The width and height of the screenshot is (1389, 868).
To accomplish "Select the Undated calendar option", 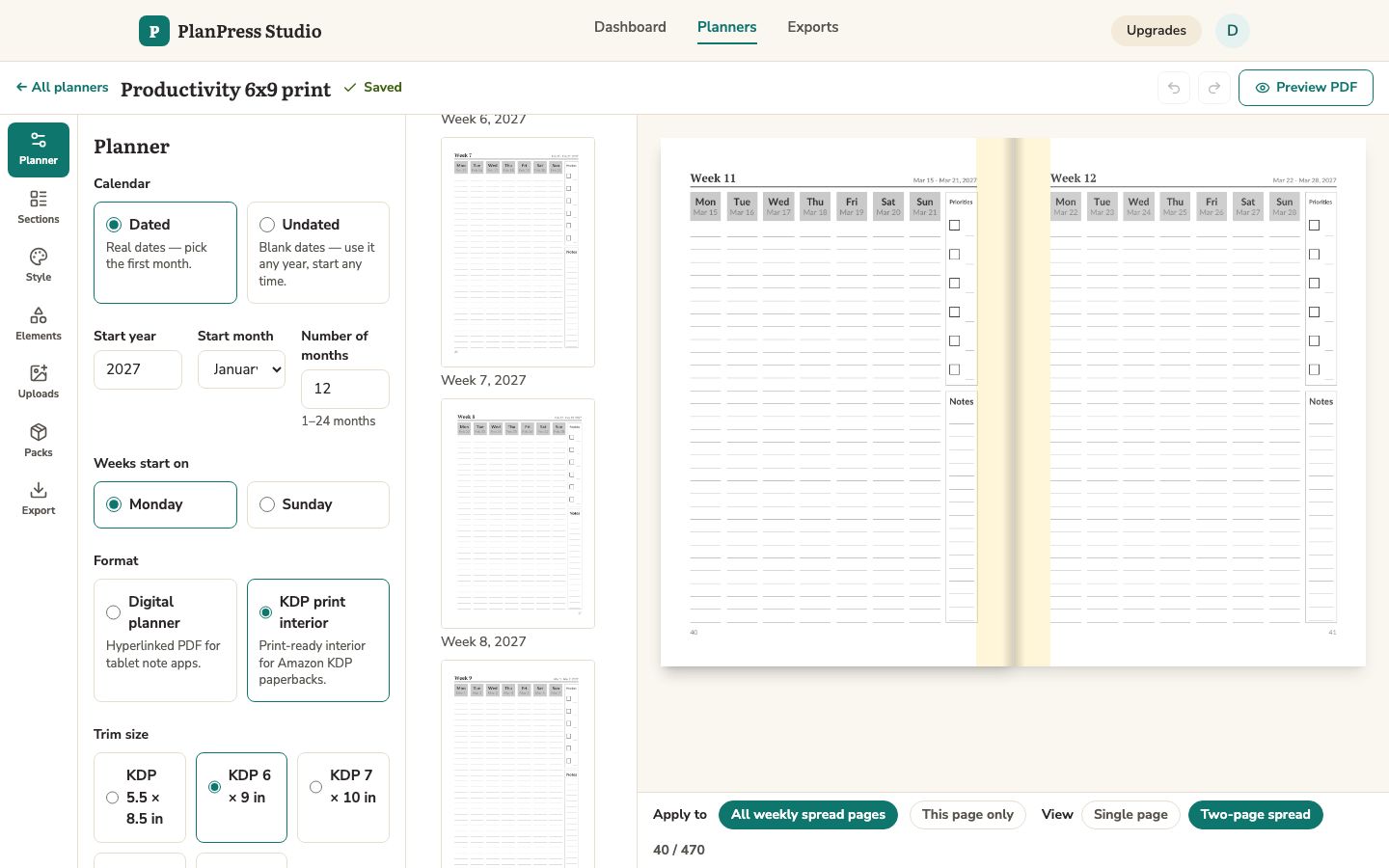I will coord(318,253).
